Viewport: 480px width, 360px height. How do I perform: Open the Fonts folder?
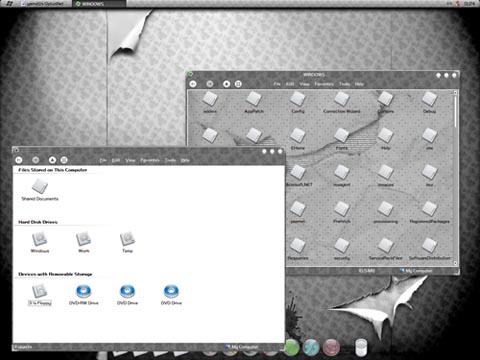(x=342, y=139)
